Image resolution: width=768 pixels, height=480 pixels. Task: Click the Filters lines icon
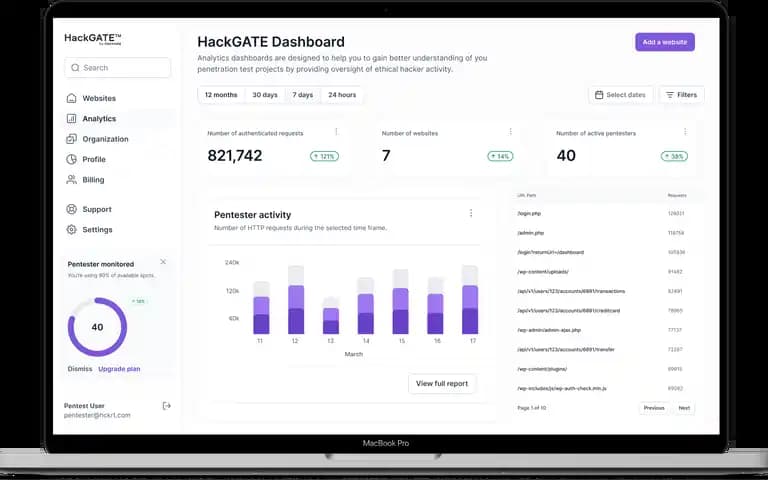point(670,95)
